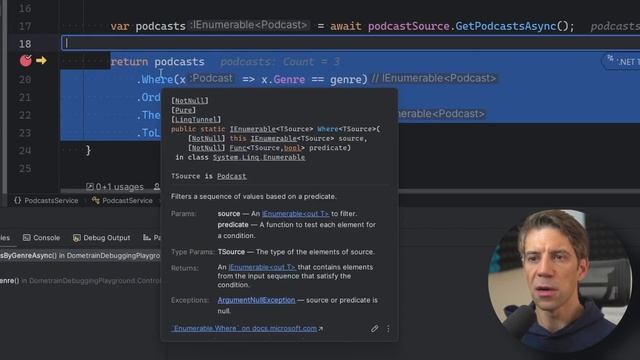The width and height of the screenshot is (640, 360).
Task: Click the podcastSource identifier
Action: (x=409, y=26)
